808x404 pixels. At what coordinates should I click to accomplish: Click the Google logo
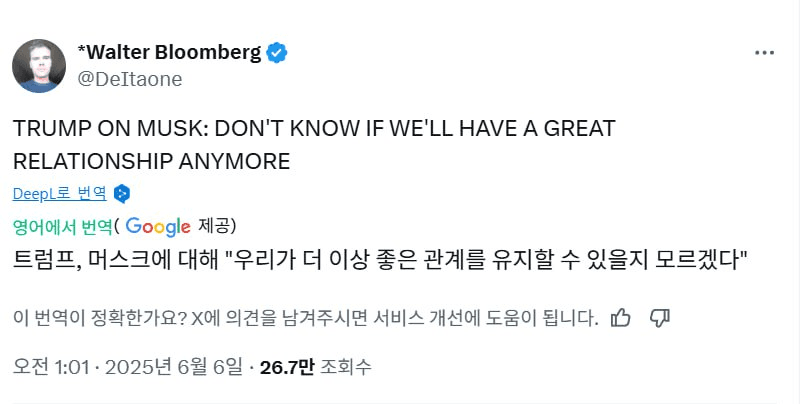click(x=158, y=227)
